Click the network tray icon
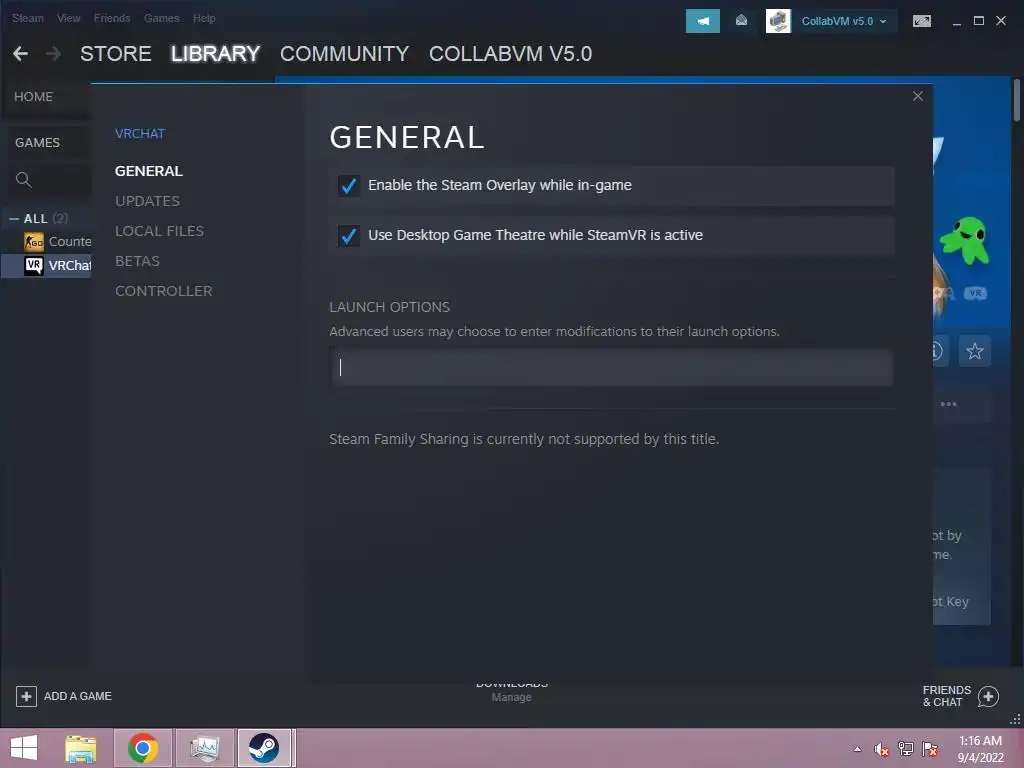The image size is (1024, 768). [x=906, y=749]
